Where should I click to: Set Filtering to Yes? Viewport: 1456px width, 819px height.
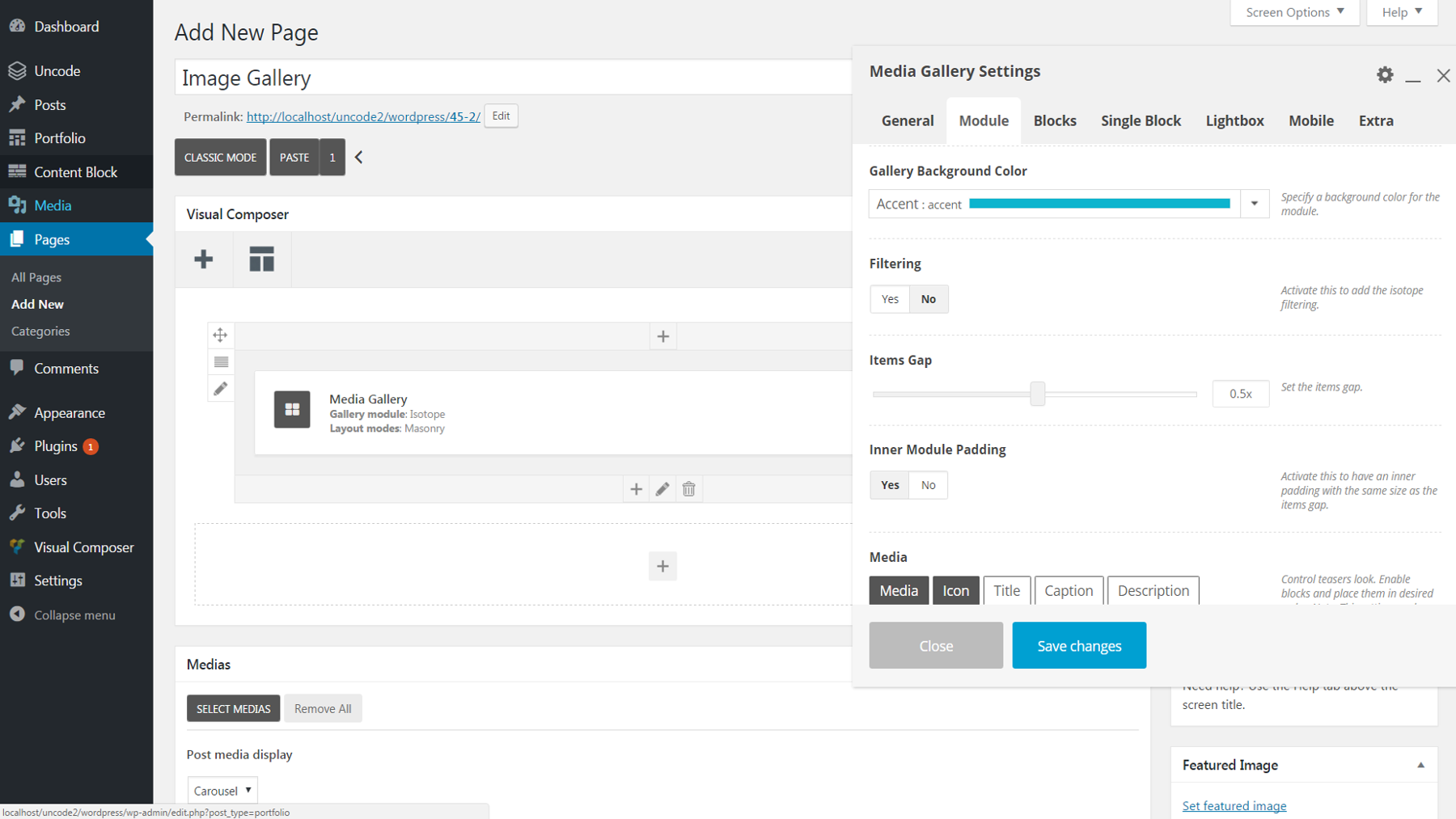pyautogui.click(x=890, y=299)
